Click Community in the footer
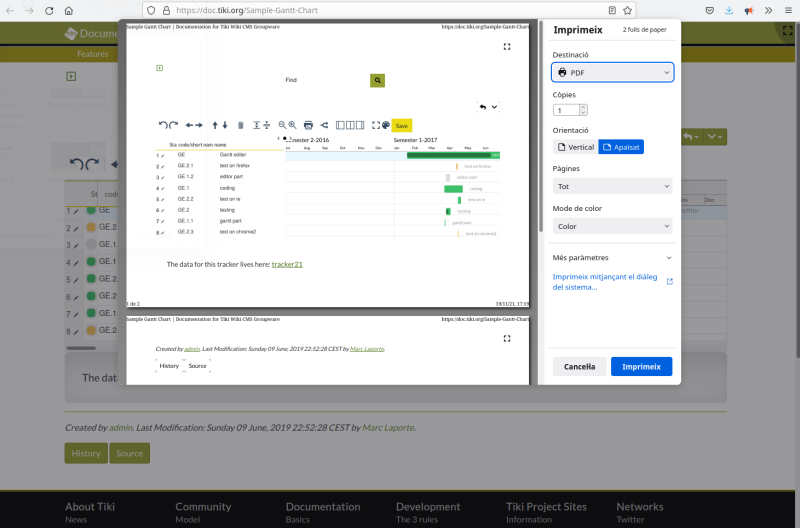 [x=203, y=507]
